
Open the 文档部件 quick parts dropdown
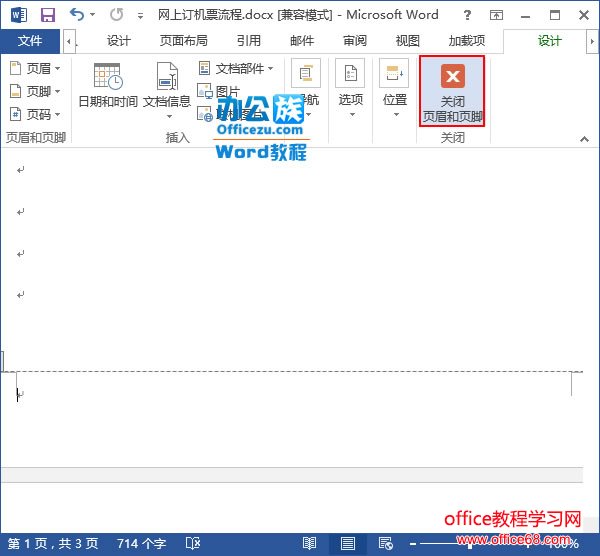pos(236,69)
